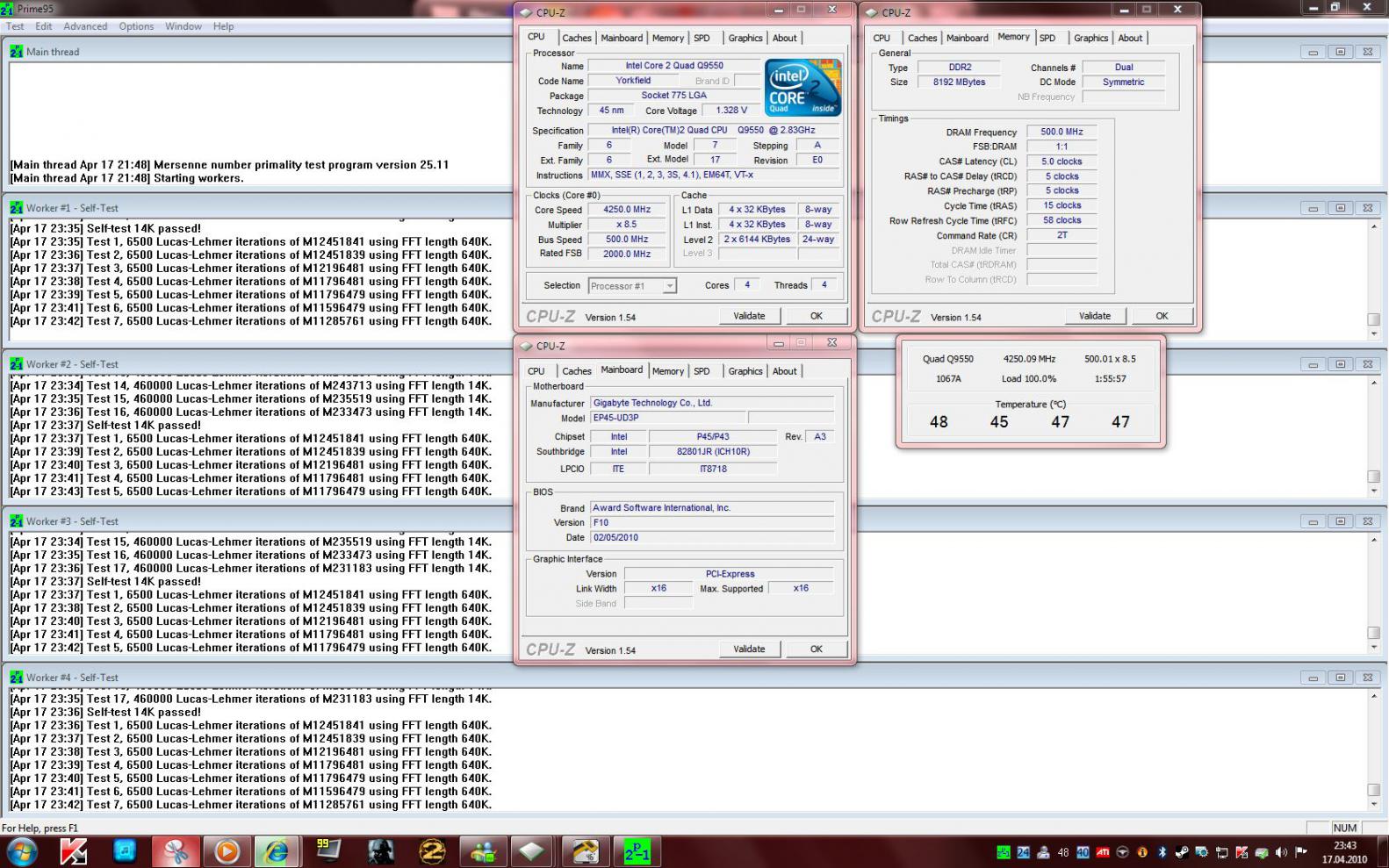This screenshot has width=1389, height=868.
Task: Open the hammer temperature tool taskbar icon
Action: coord(585,851)
